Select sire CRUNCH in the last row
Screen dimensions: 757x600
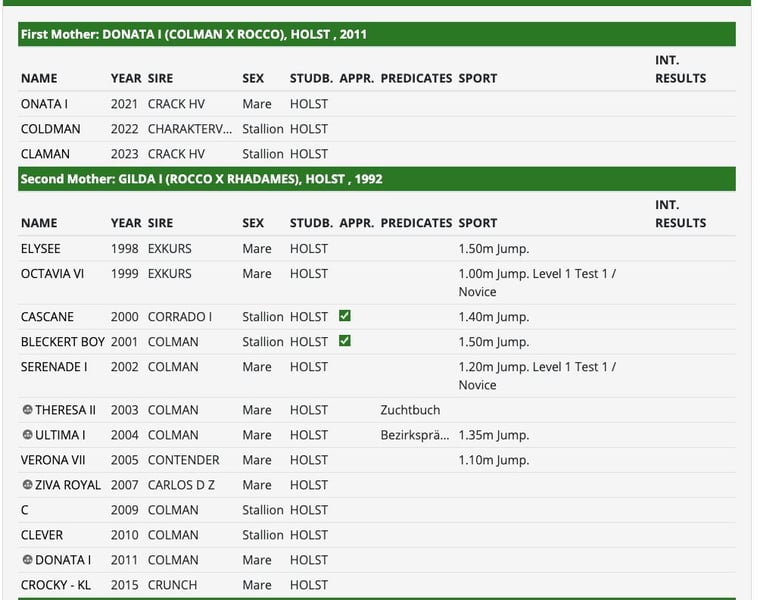click(x=172, y=585)
